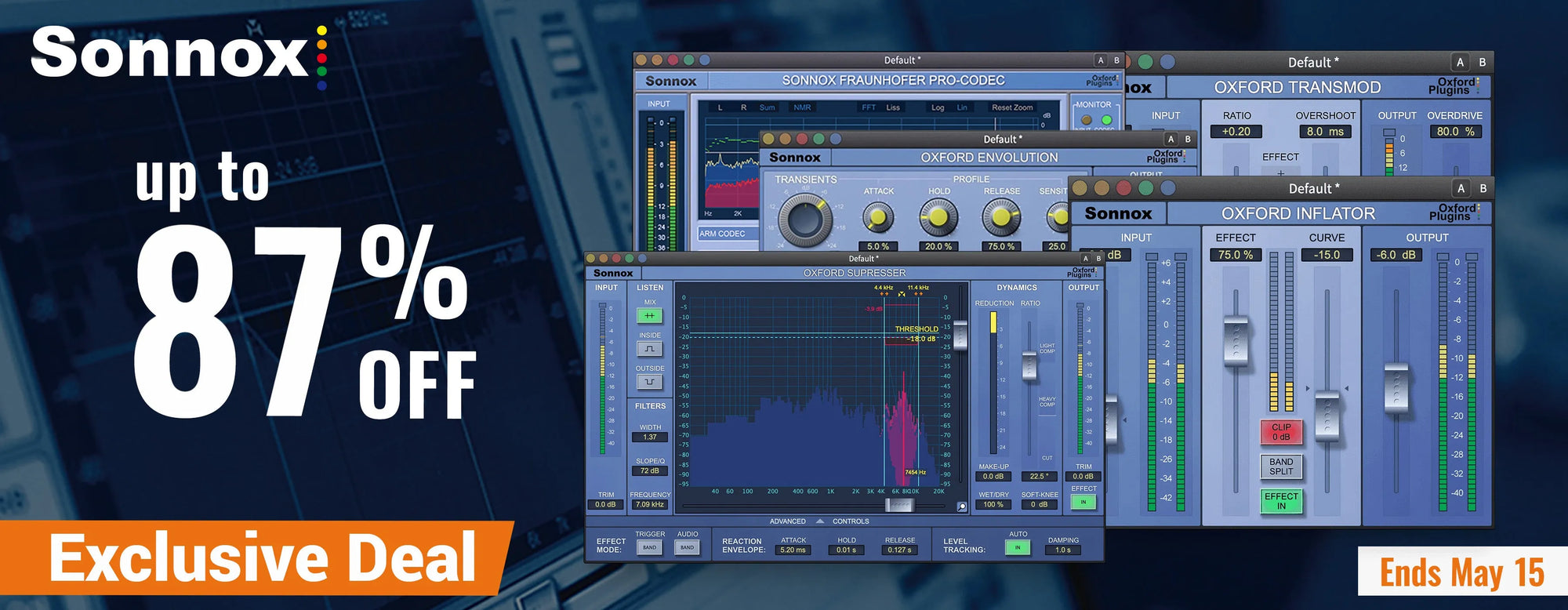Toggle the EFFECT IN button in Inflator
This screenshot has width=1568, height=610.
(1281, 501)
